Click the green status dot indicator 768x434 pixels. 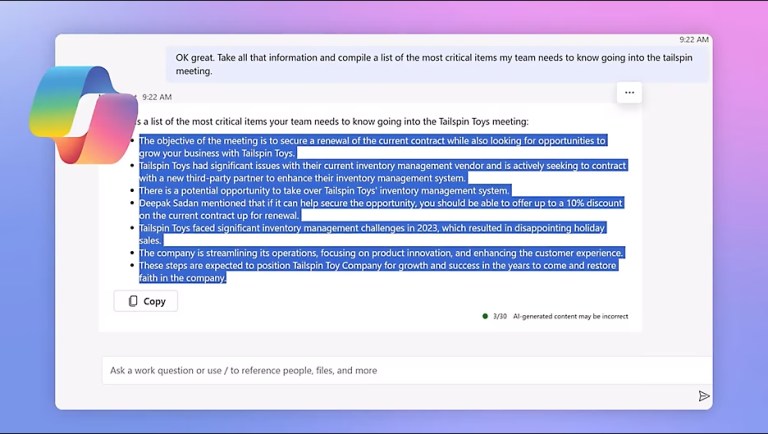[485, 316]
